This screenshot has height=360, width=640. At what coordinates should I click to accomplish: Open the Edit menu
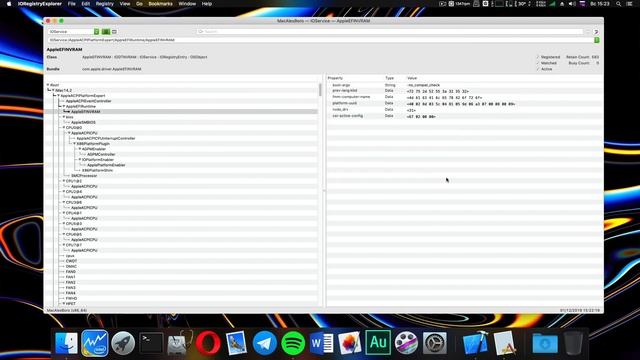pyautogui.click(x=85, y=4)
